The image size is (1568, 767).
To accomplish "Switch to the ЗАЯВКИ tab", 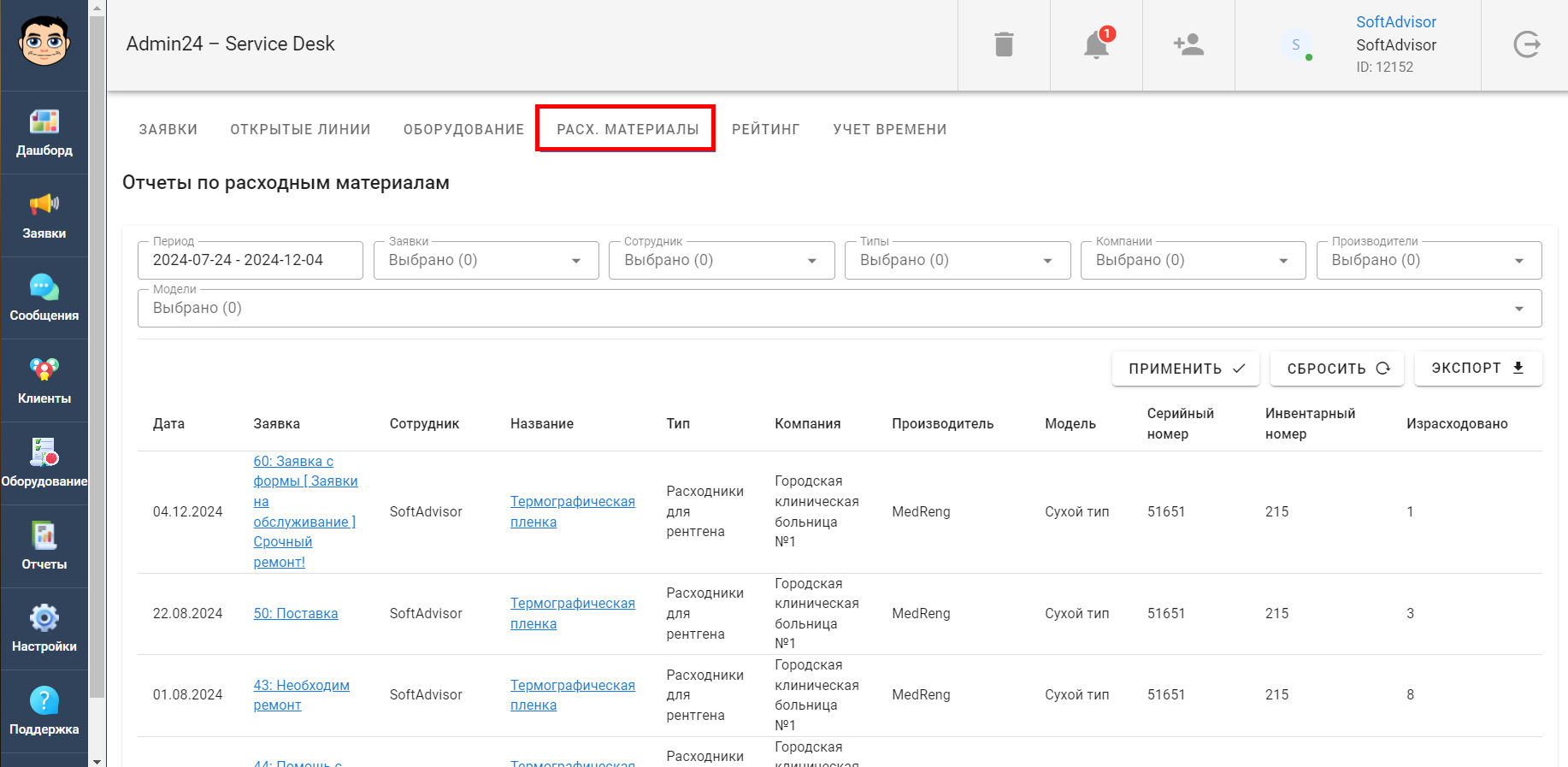I will (168, 129).
